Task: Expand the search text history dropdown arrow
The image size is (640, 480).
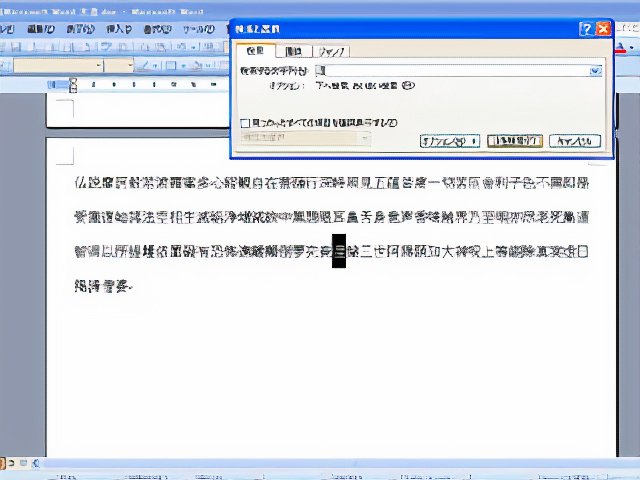Action: point(595,71)
